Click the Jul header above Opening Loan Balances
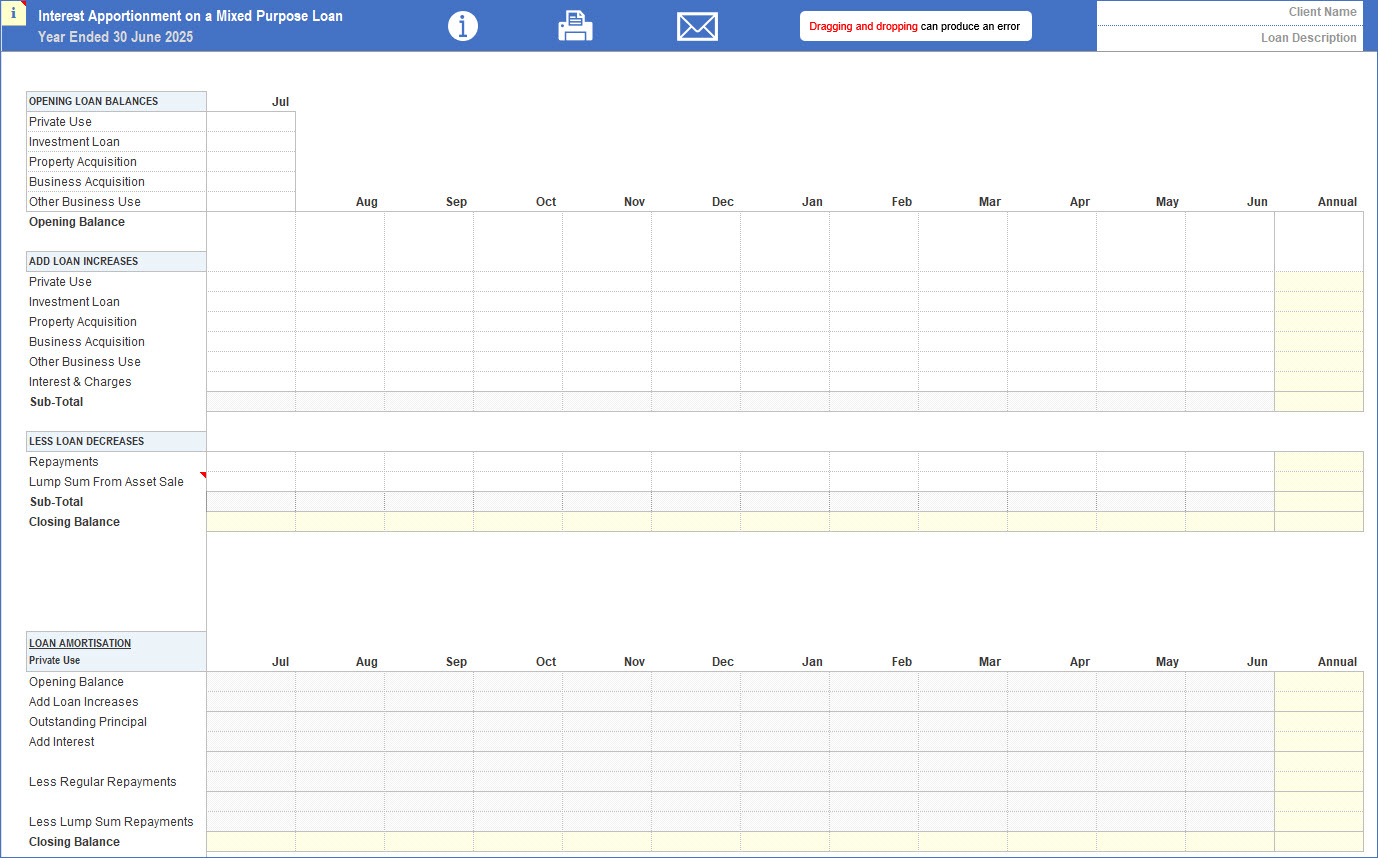 280,102
